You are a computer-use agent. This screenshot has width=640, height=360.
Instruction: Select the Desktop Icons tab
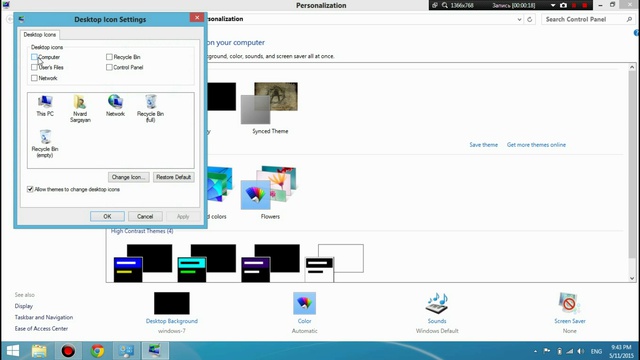tap(40, 35)
